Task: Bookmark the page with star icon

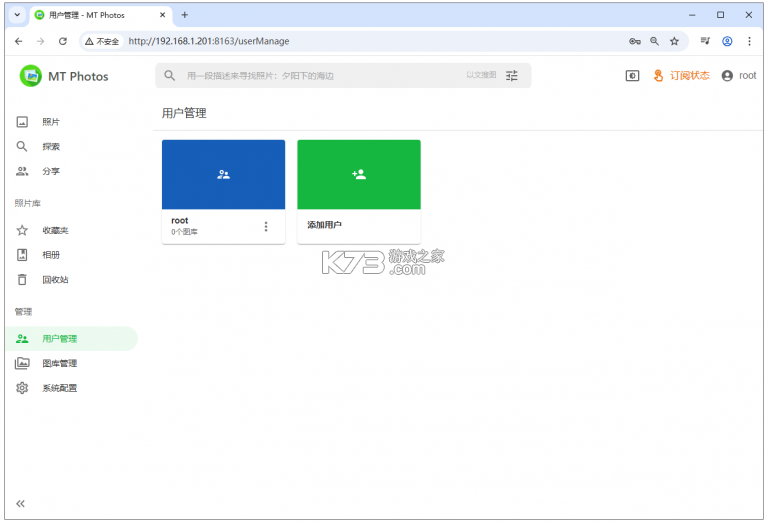Action: coord(674,41)
